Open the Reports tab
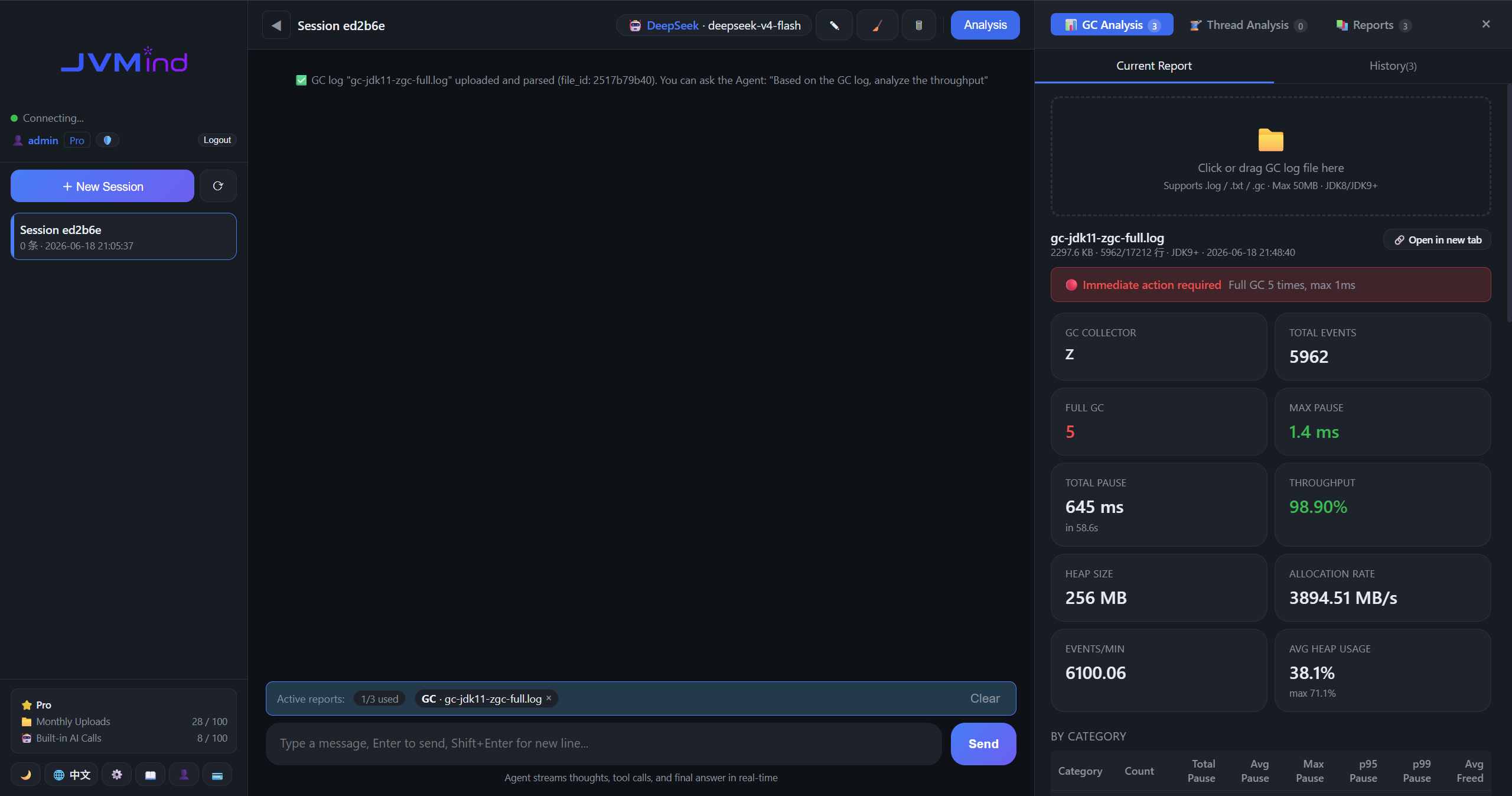The height and width of the screenshot is (796, 1512). click(x=1373, y=25)
